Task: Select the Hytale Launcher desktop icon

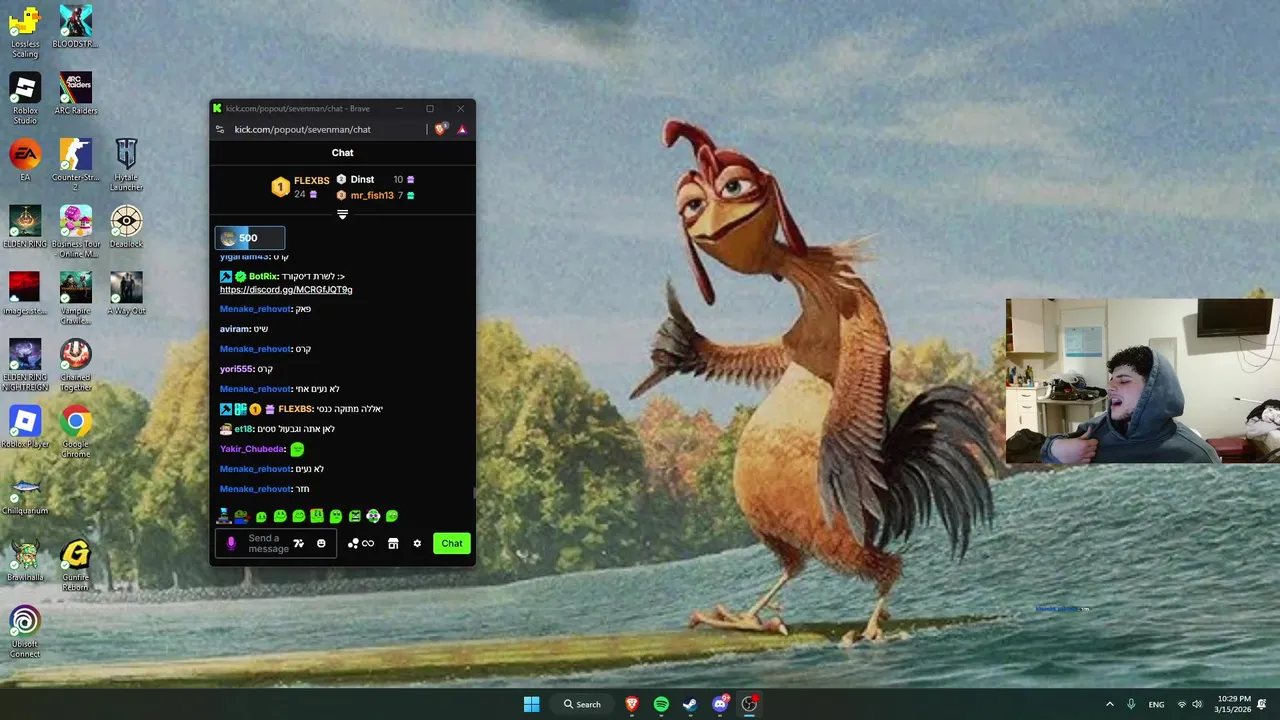Action: [126, 165]
